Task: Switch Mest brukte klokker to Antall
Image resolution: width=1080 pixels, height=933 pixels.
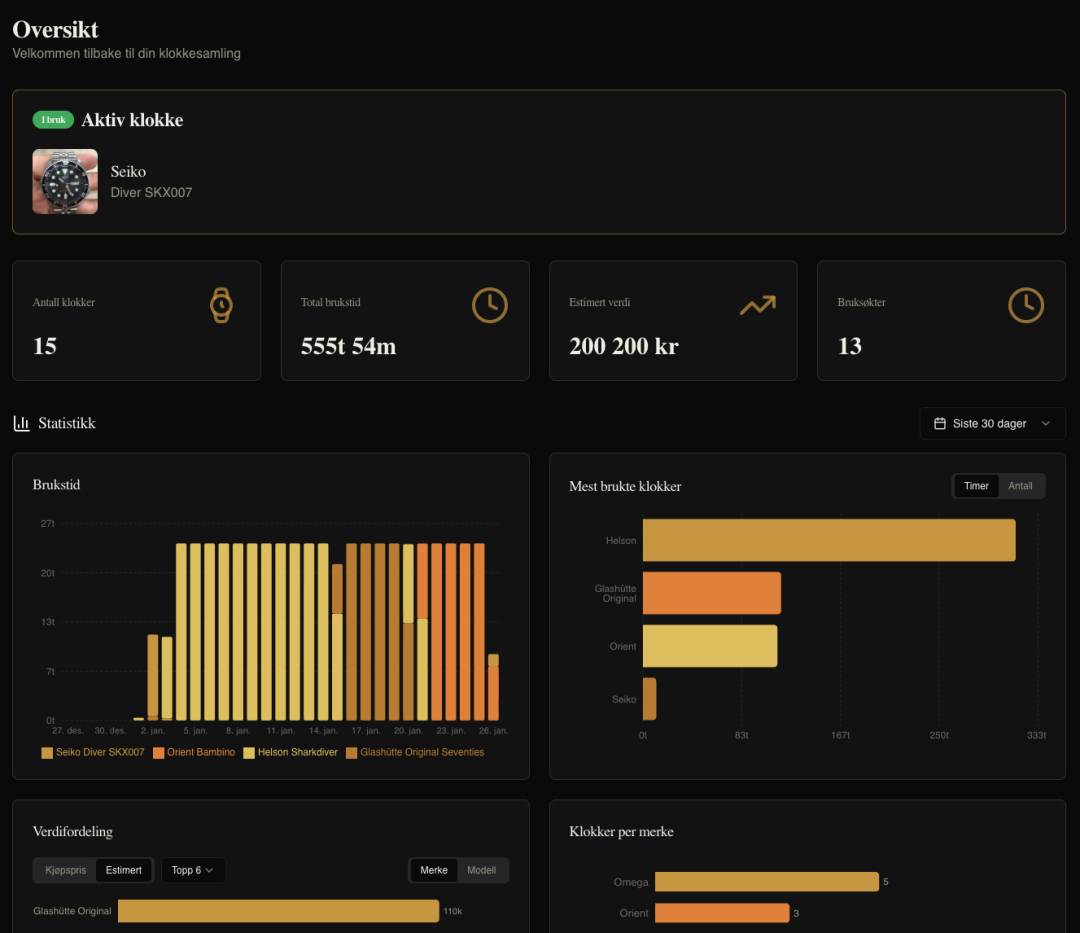Action: 1020,486
